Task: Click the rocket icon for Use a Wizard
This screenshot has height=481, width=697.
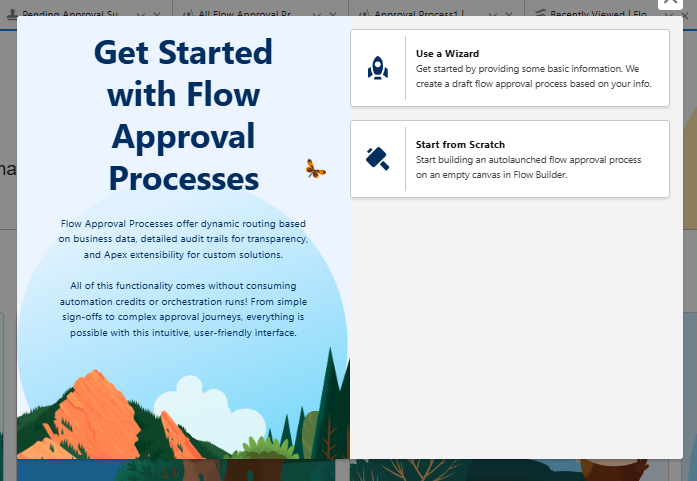Action: (378, 68)
